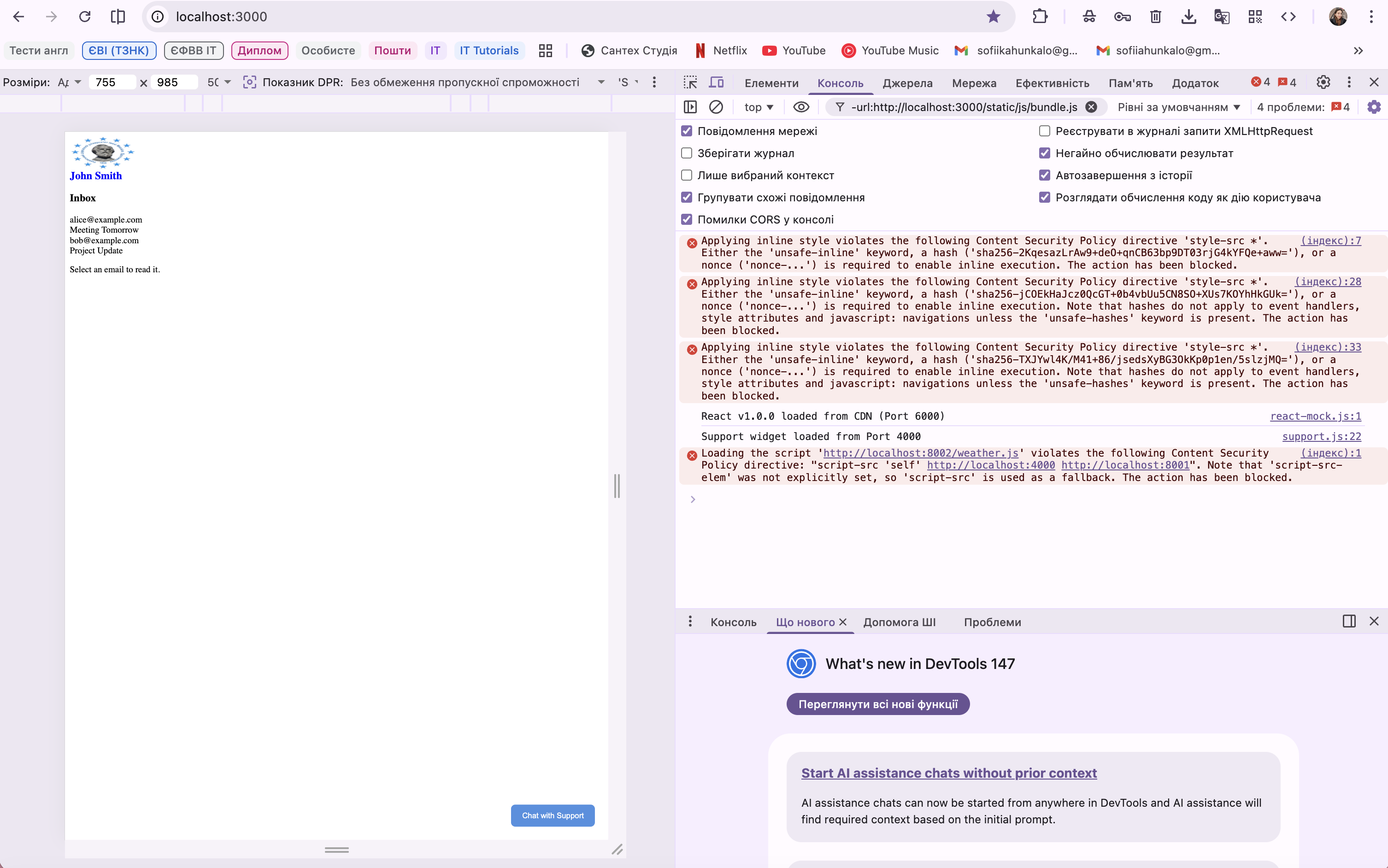Open device toolbar more options dots
Image resolution: width=1388 pixels, height=868 pixels.
[654, 82]
